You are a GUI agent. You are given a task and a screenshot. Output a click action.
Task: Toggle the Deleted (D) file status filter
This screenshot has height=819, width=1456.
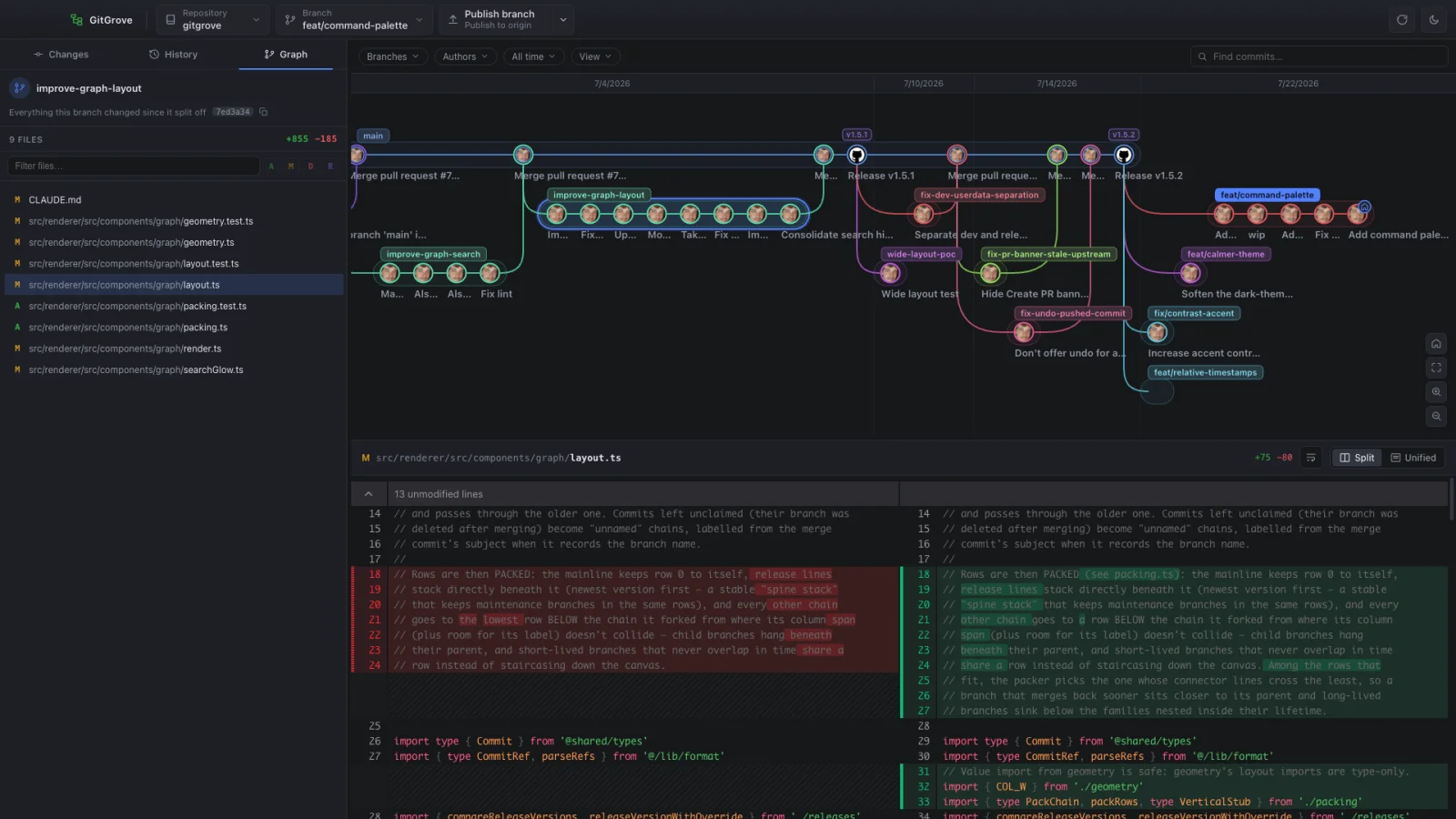coord(311,167)
